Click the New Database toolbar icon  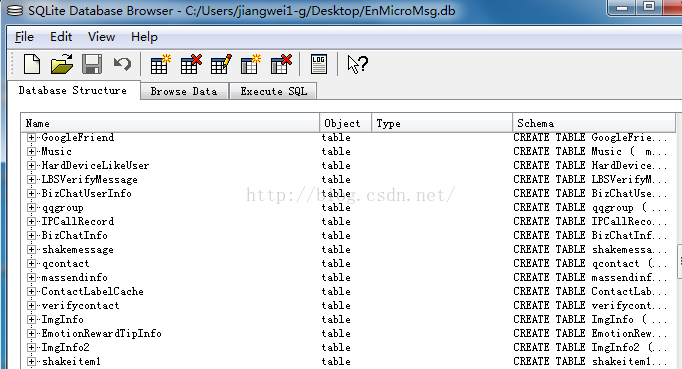click(32, 64)
